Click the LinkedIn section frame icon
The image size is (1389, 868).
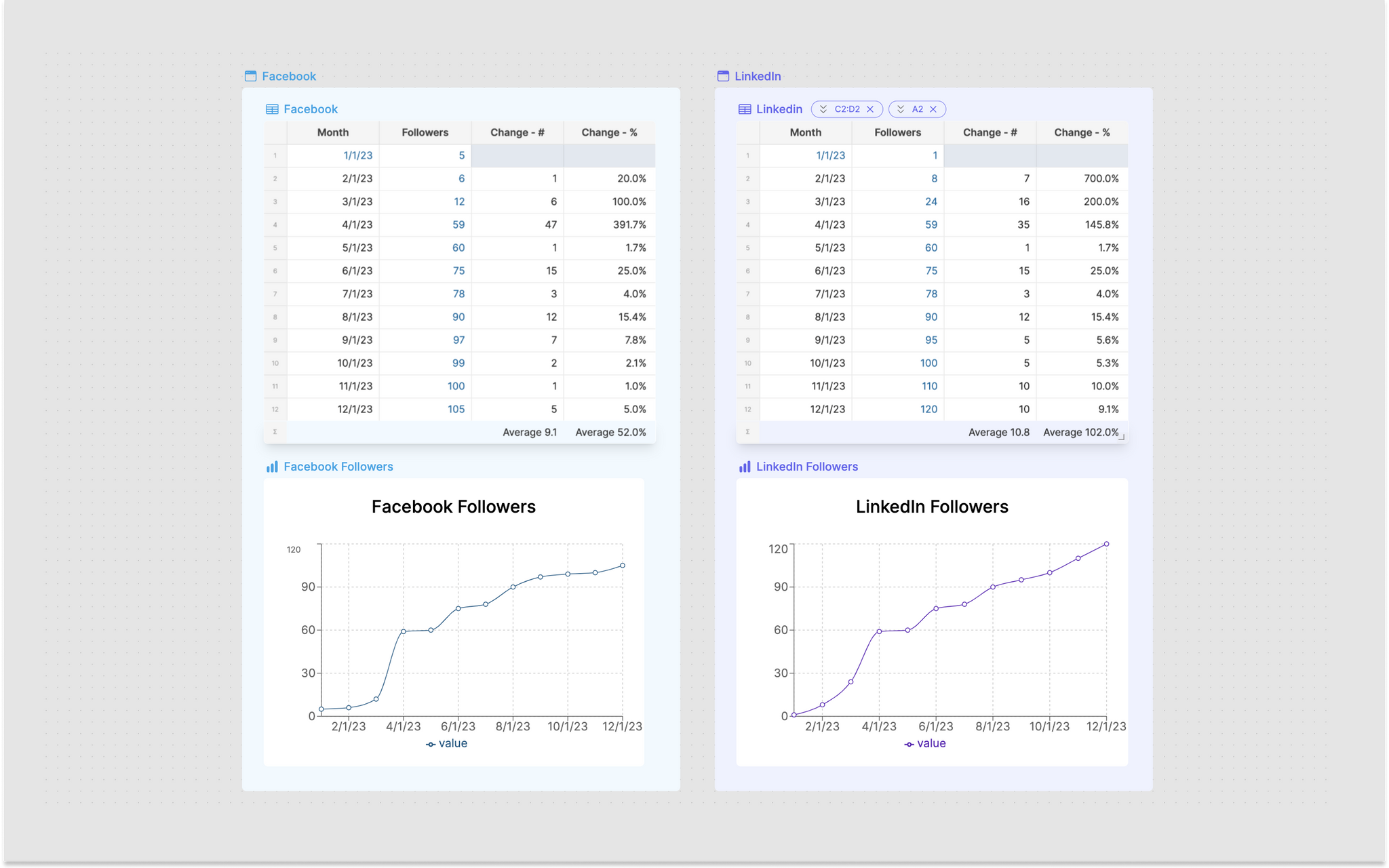[723, 76]
